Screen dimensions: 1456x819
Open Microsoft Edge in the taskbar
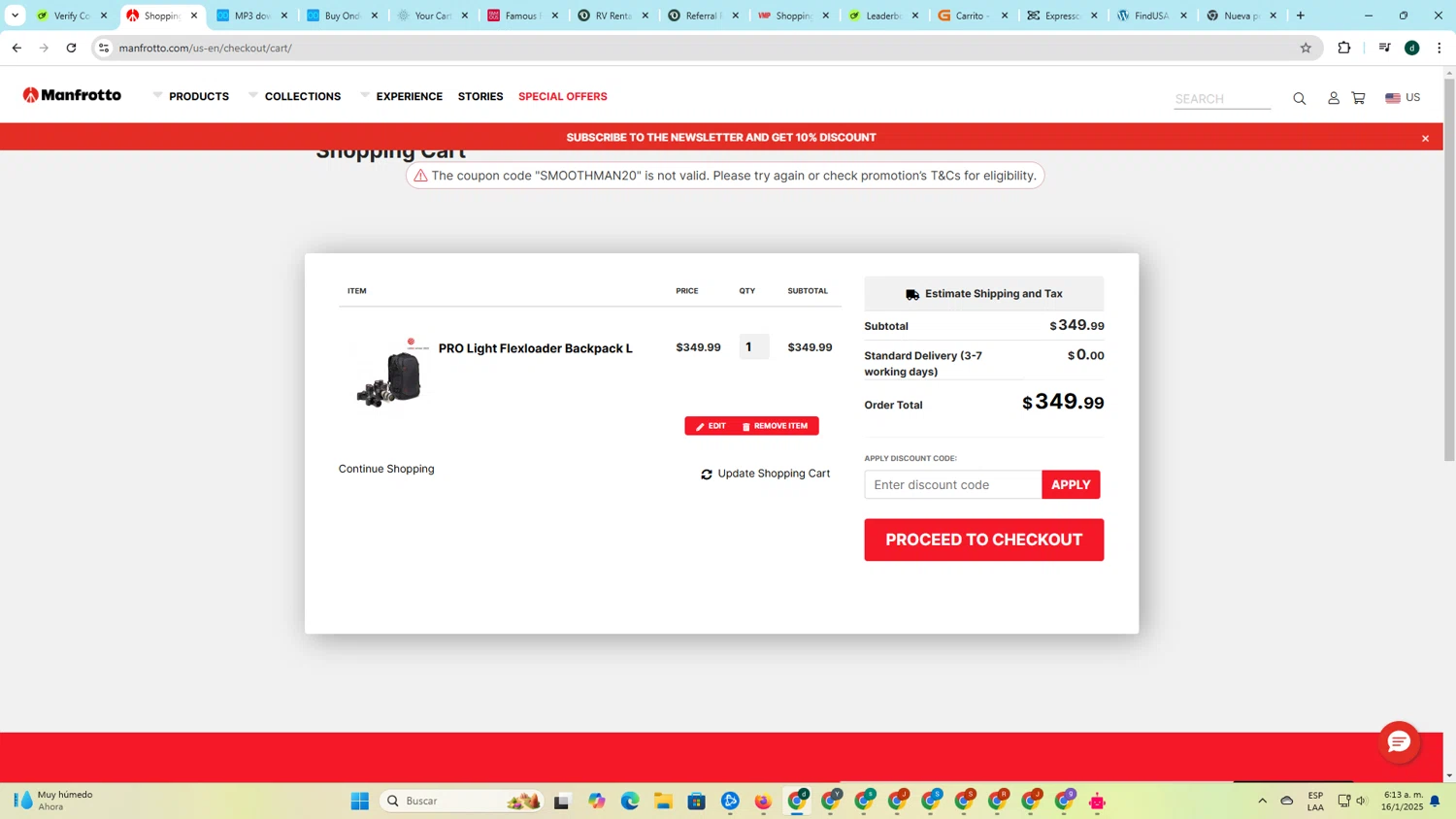(630, 801)
